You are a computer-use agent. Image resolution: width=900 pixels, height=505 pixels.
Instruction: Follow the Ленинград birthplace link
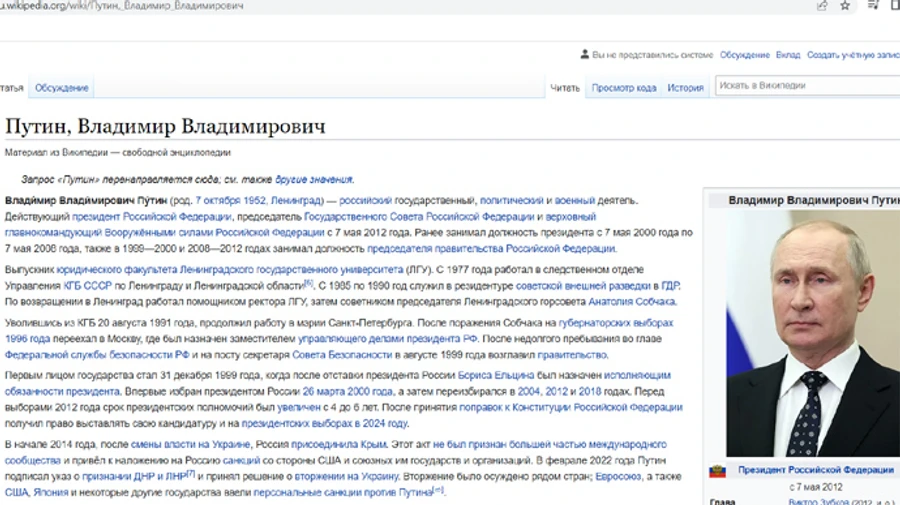click(x=296, y=201)
